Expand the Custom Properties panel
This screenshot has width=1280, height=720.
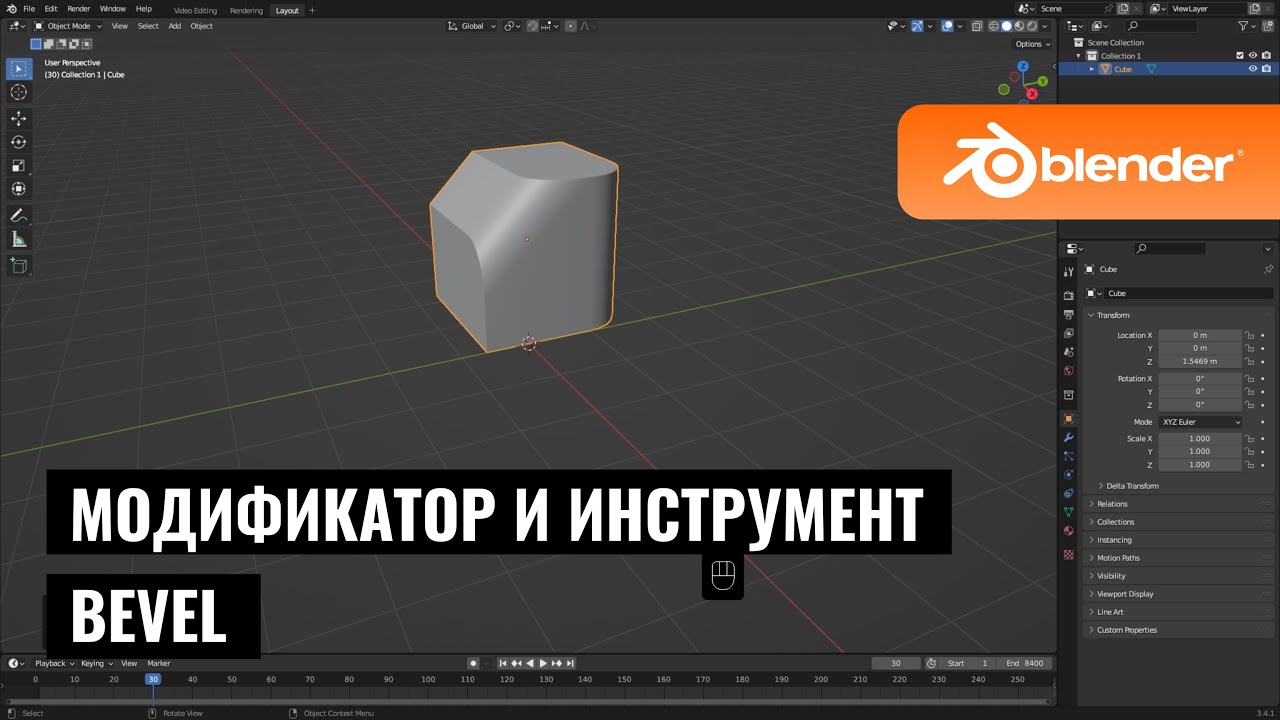(1126, 630)
